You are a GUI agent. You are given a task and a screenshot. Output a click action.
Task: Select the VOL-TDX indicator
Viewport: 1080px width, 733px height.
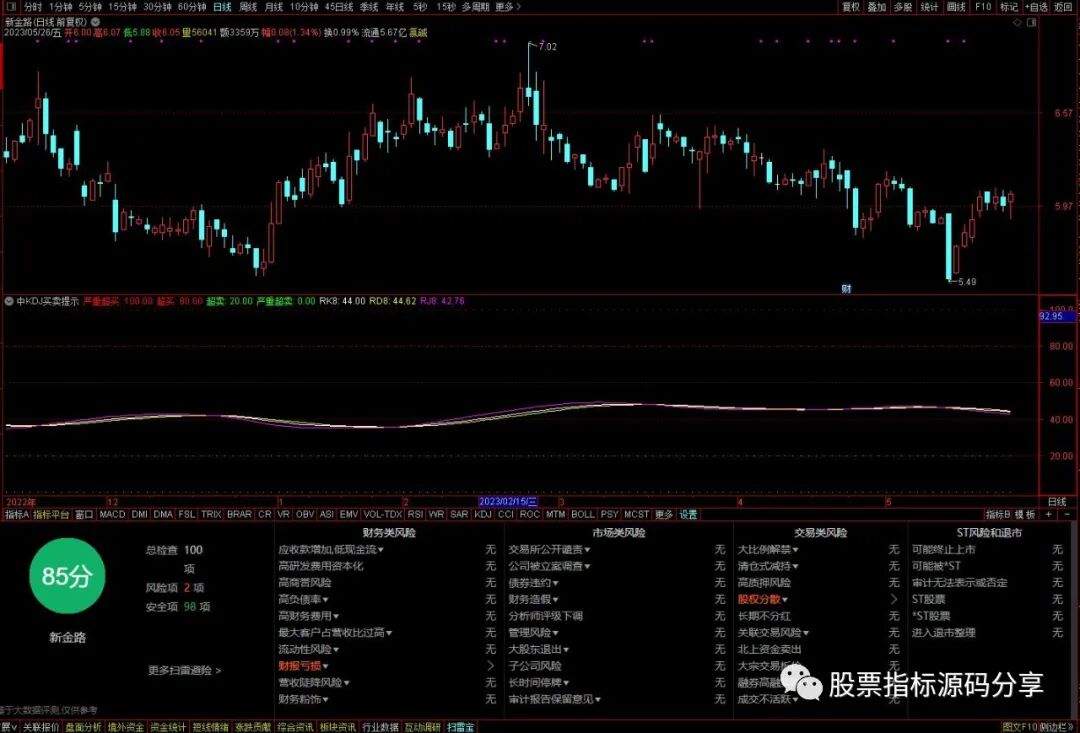(382, 515)
